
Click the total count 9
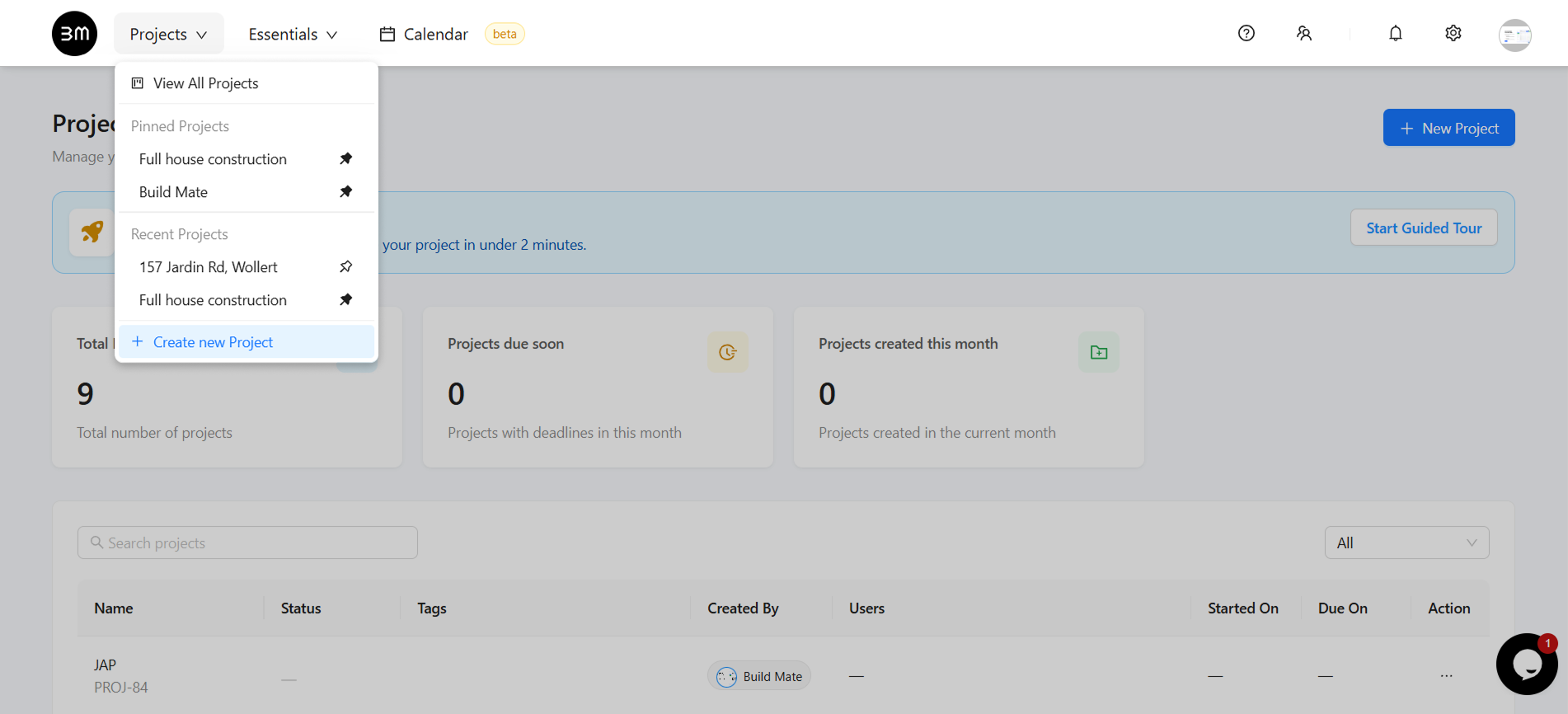pyautogui.click(x=85, y=394)
